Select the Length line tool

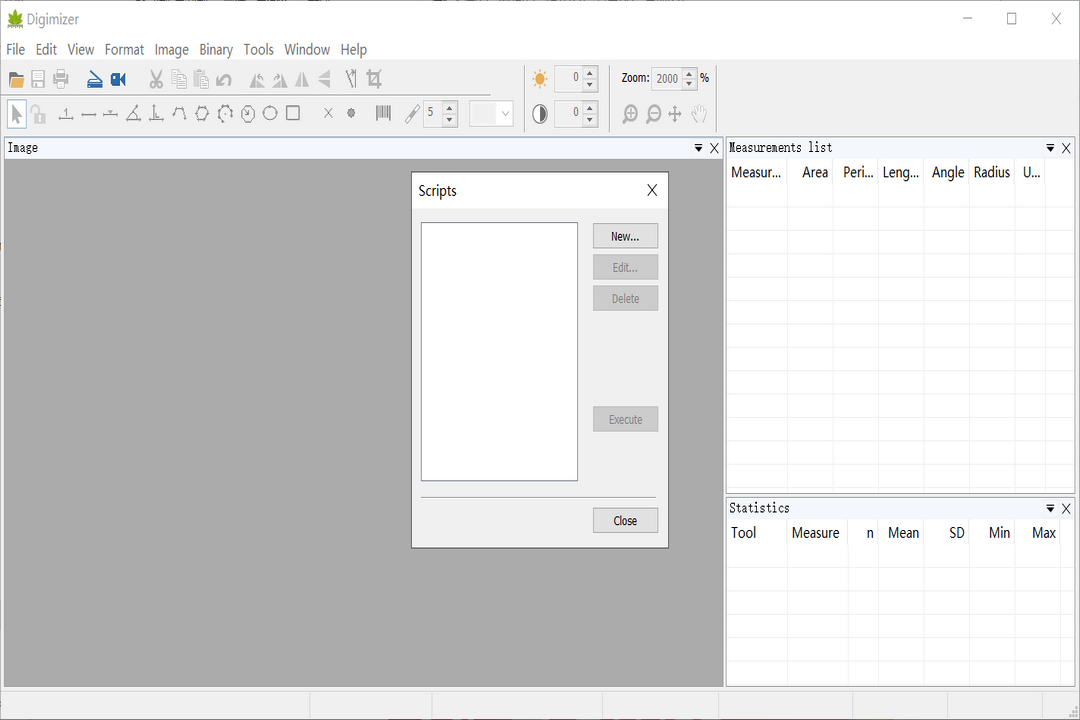(88, 114)
